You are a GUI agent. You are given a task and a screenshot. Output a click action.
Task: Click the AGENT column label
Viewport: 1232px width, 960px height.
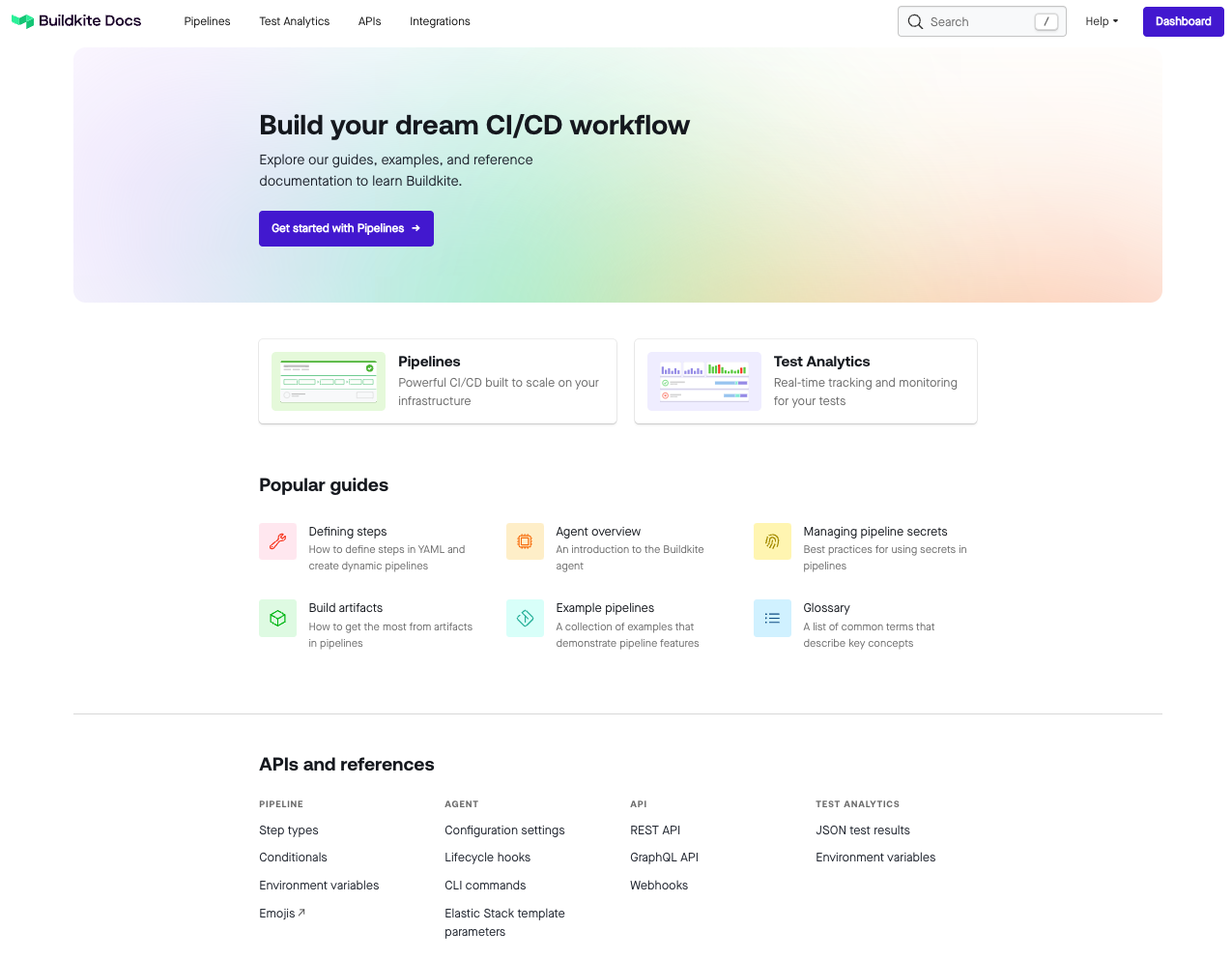[x=462, y=804]
